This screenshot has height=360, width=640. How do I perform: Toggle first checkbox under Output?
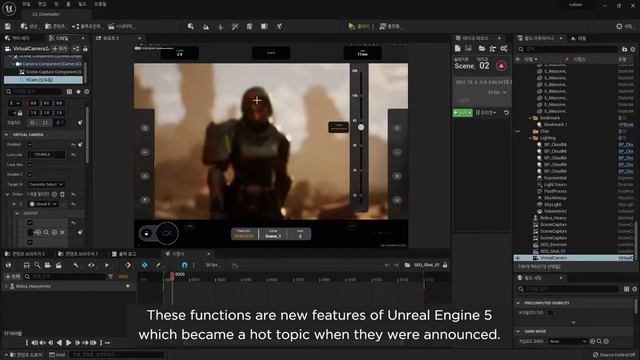[x=30, y=223]
